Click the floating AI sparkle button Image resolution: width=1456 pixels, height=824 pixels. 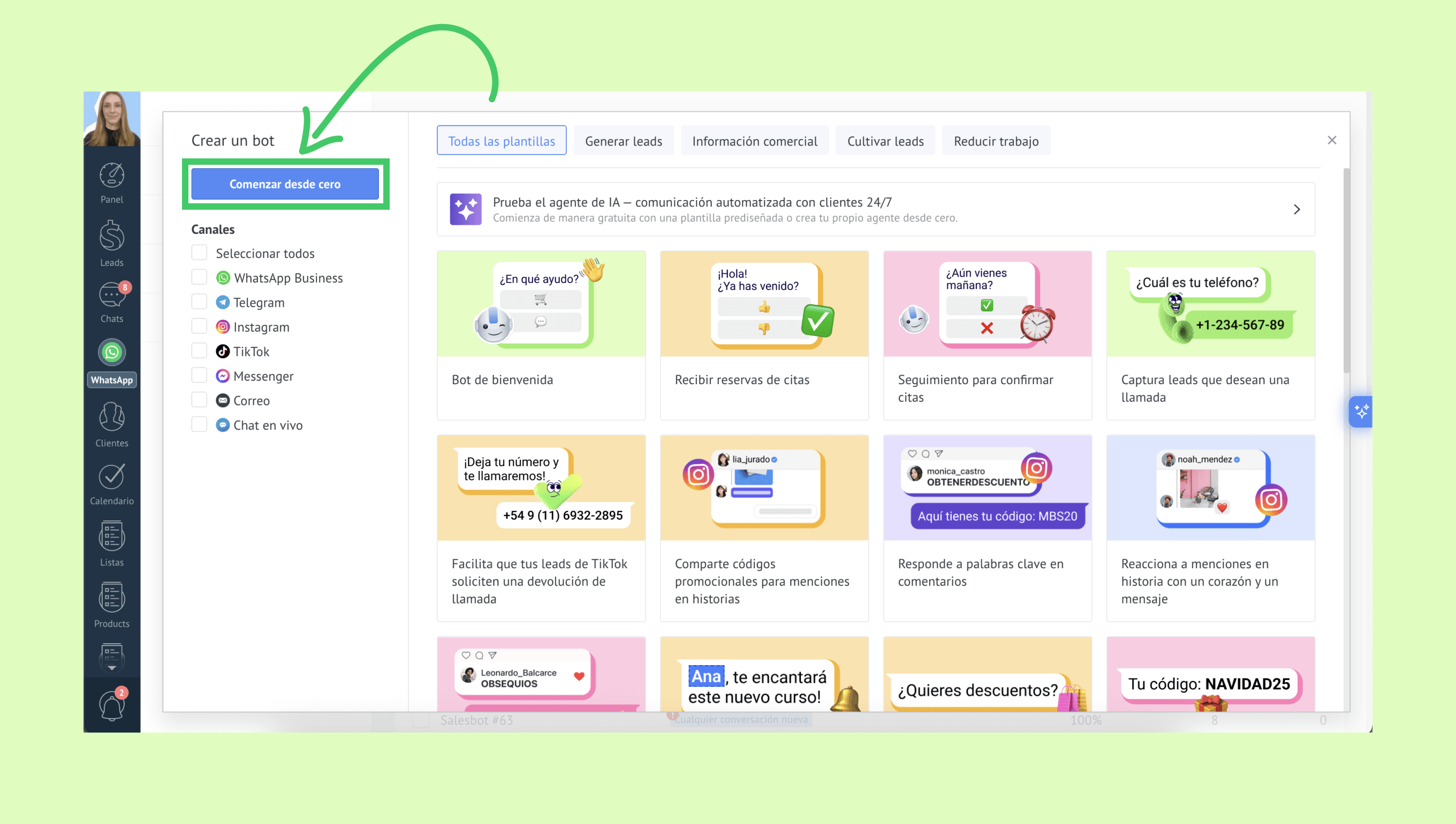coord(1361,411)
